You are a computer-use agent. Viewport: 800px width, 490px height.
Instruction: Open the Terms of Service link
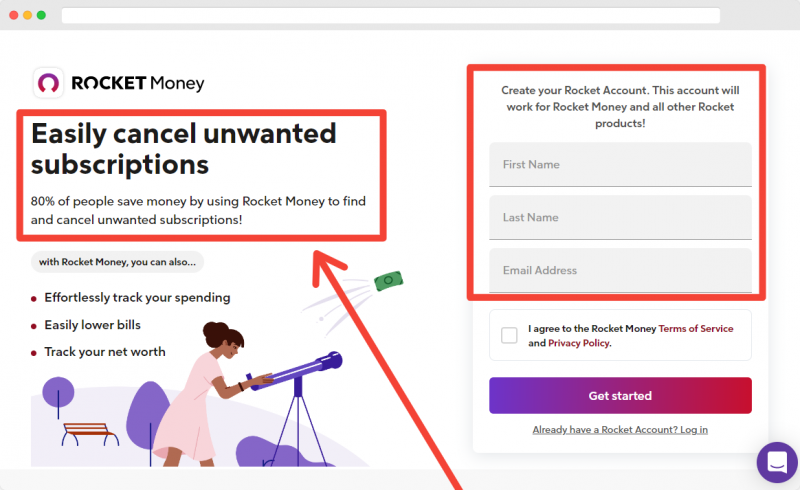tap(696, 329)
